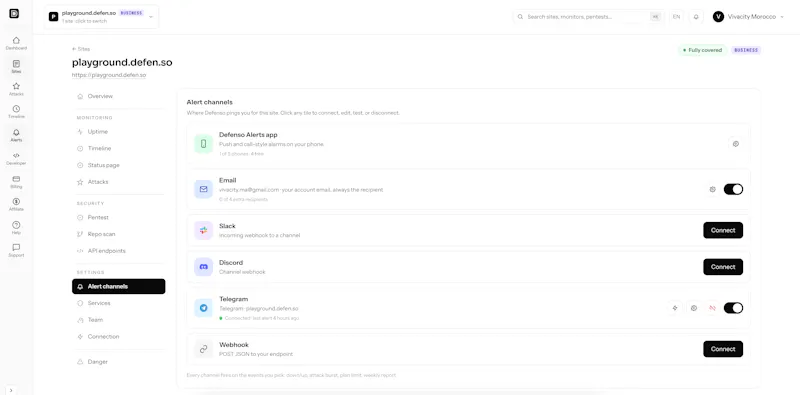Click the Defenso logo in the top-left corner

(x=14, y=14)
